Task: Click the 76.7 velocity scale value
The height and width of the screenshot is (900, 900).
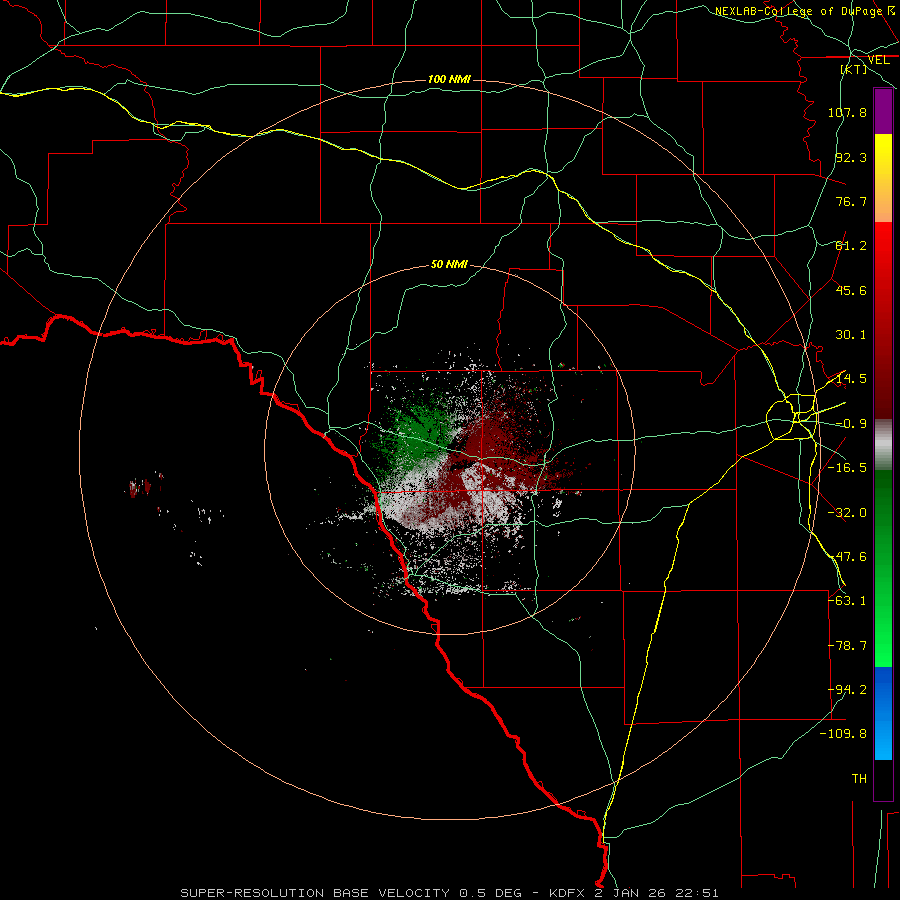Action: pyautogui.click(x=851, y=201)
